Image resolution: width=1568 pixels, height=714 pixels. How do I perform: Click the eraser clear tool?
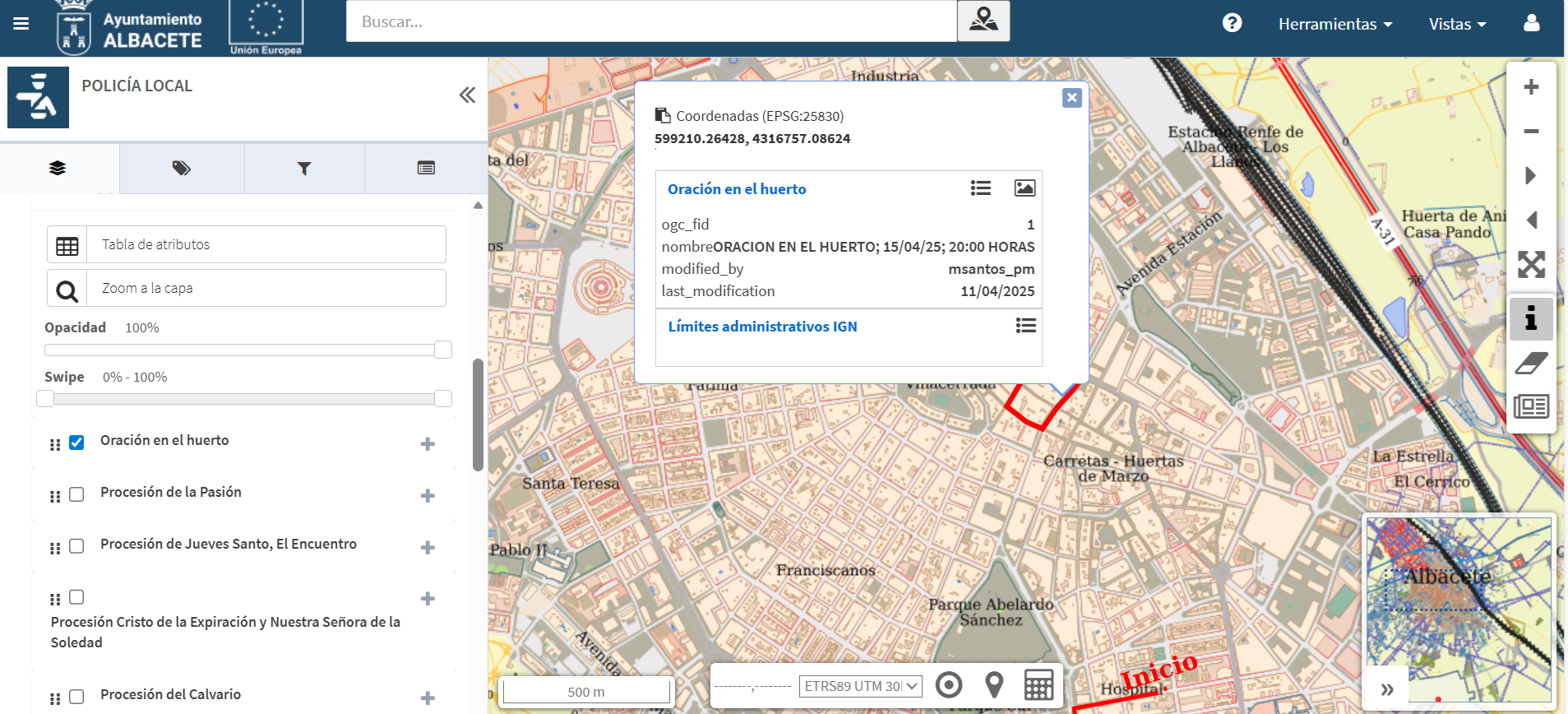(x=1531, y=363)
